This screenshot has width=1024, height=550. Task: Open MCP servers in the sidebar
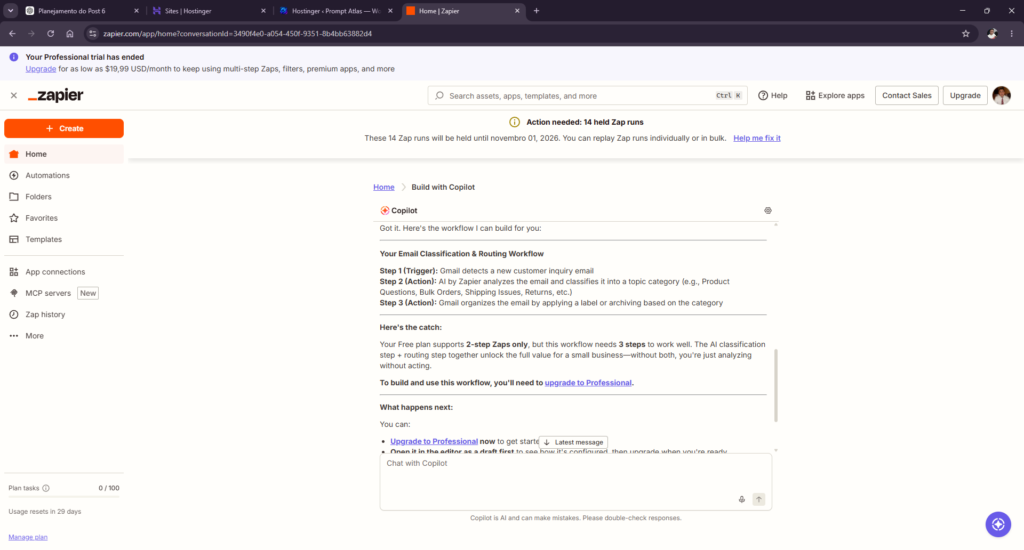pyautogui.click(x=48, y=293)
